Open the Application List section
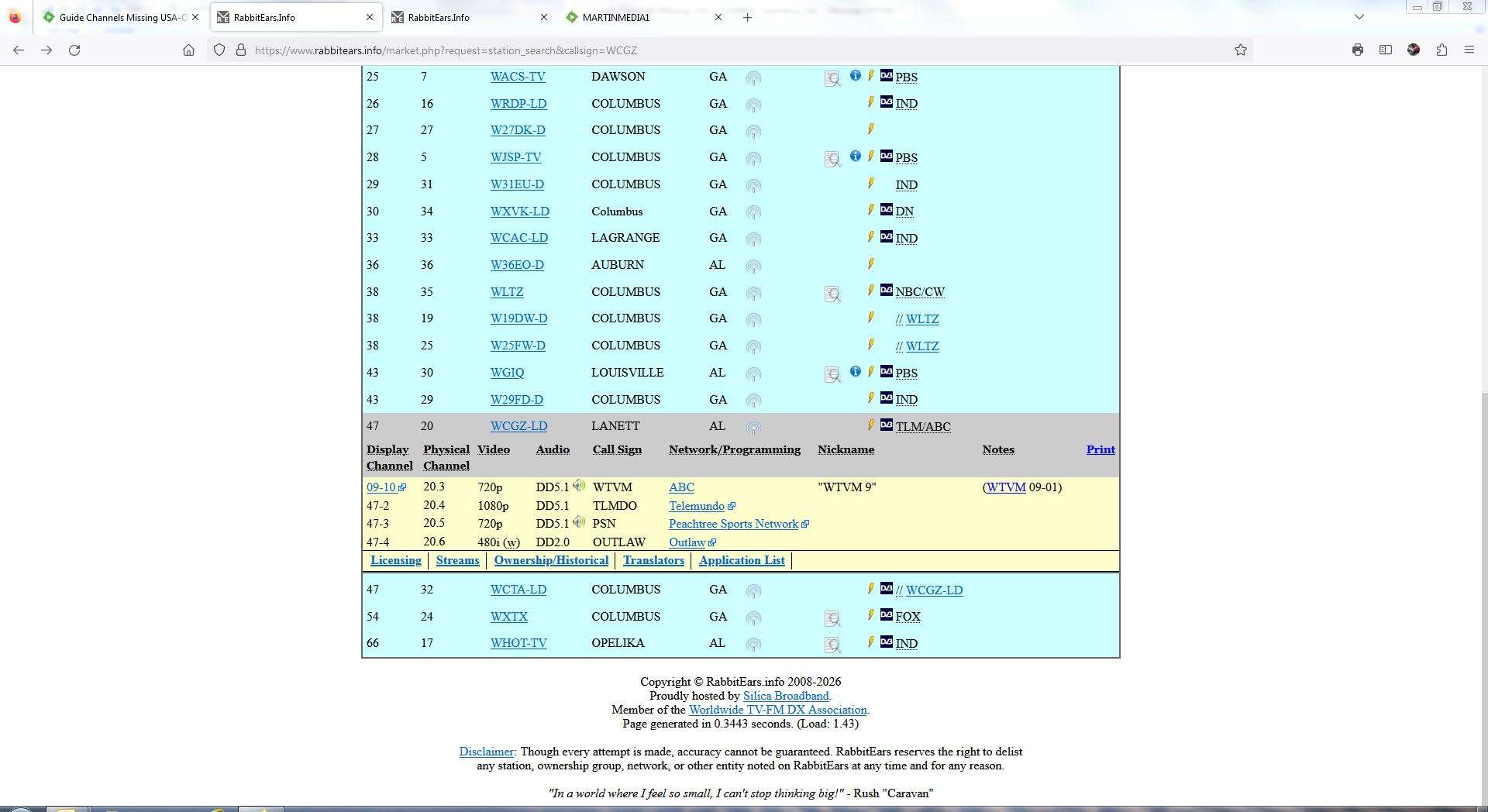This screenshot has height=812, width=1488. 742,560
